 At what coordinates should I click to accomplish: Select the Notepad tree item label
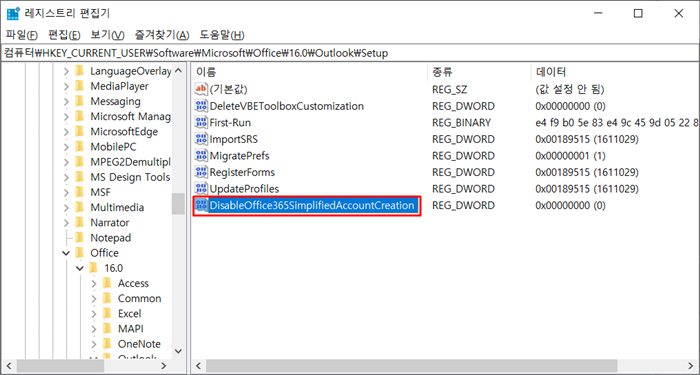(111, 238)
